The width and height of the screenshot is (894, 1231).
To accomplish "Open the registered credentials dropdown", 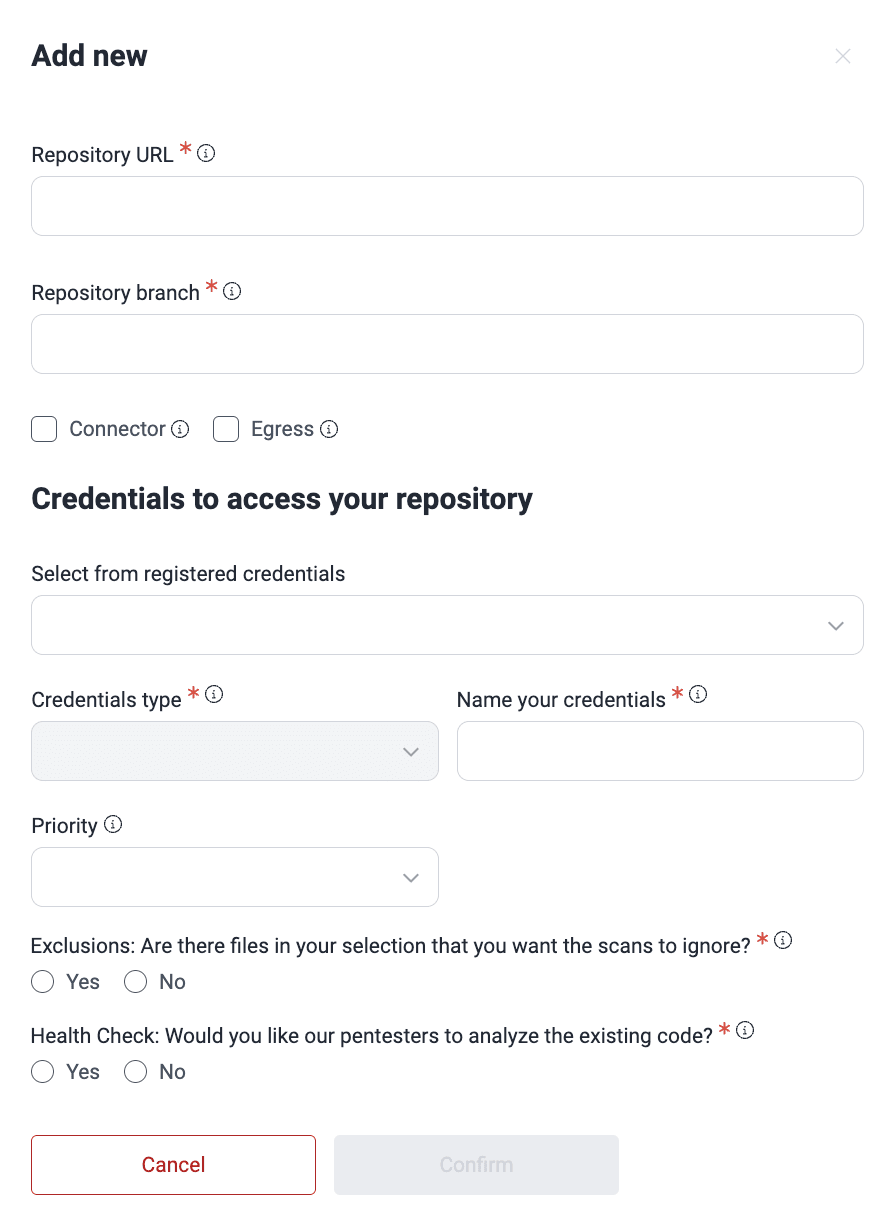I will (x=447, y=625).
